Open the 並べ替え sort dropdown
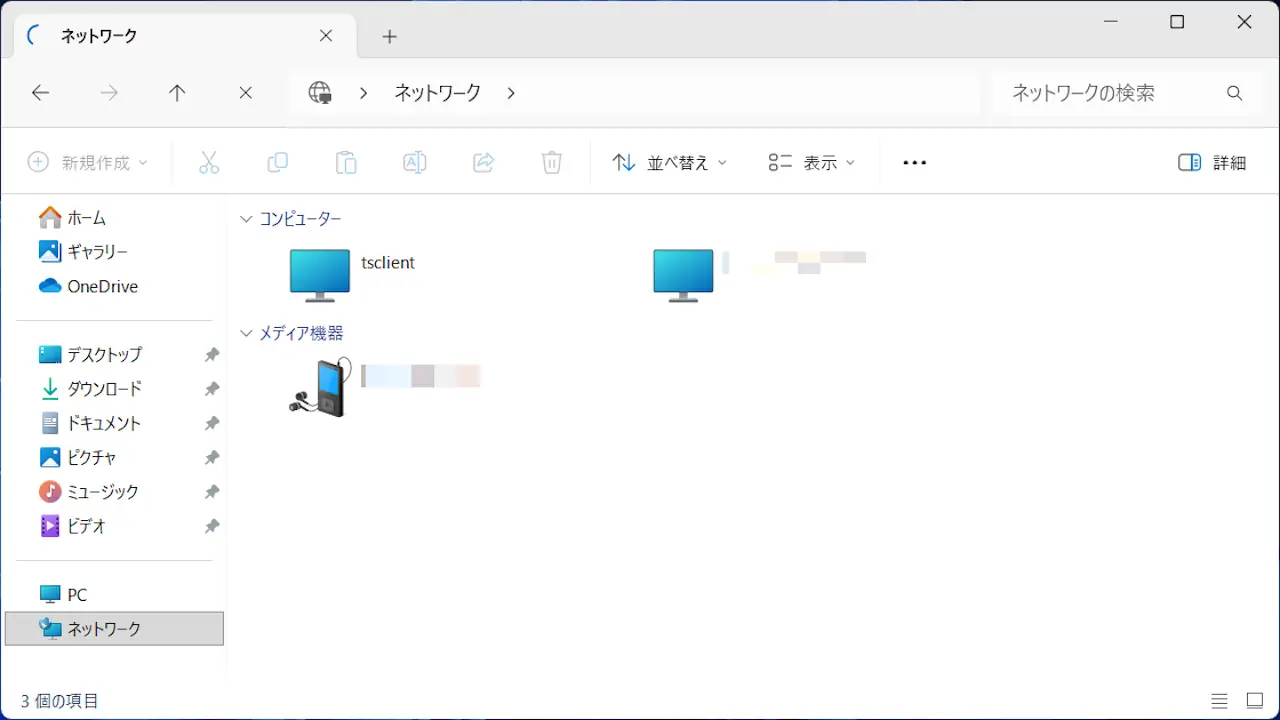 pos(669,163)
